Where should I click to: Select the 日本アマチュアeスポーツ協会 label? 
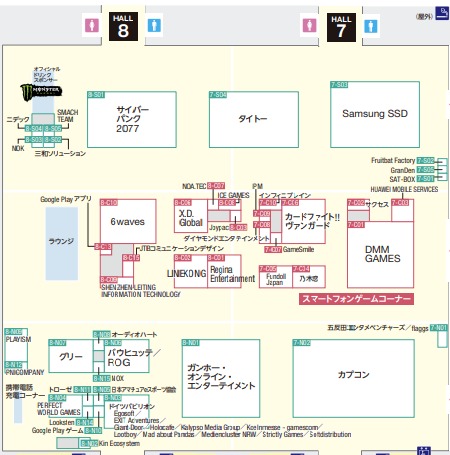(x=144, y=389)
